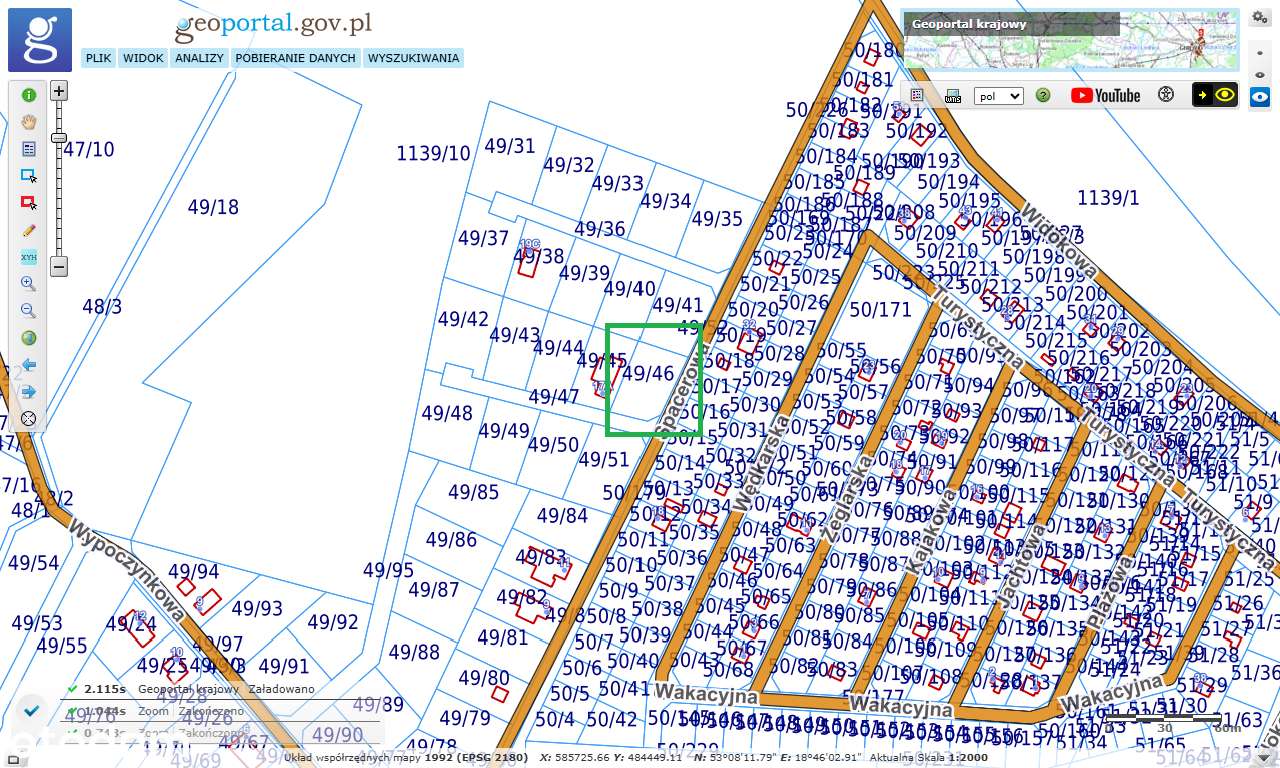Click parcel label 49/95
Screen dimensions: 1280x768
[x=388, y=570]
